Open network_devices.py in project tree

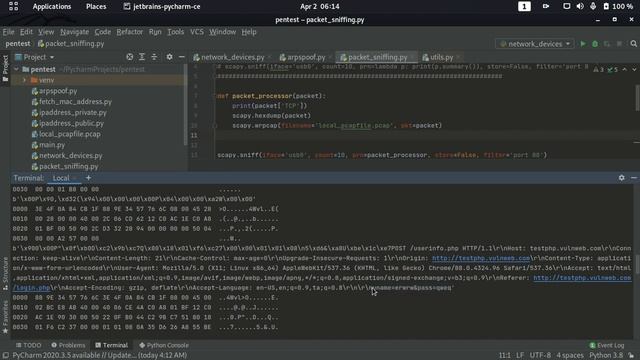[71, 156]
